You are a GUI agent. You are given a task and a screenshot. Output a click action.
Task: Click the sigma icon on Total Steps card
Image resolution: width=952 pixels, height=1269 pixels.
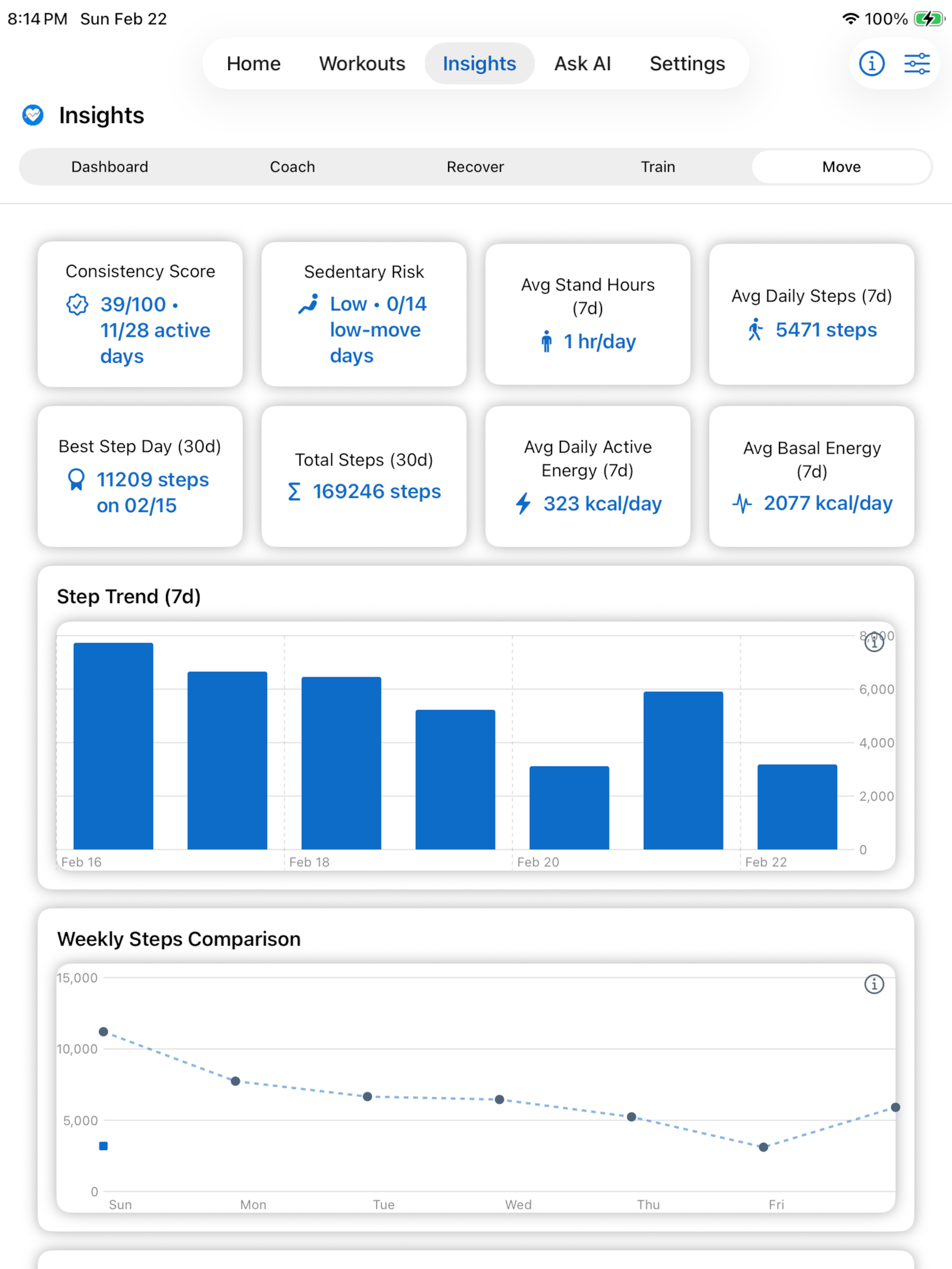pyautogui.click(x=295, y=491)
